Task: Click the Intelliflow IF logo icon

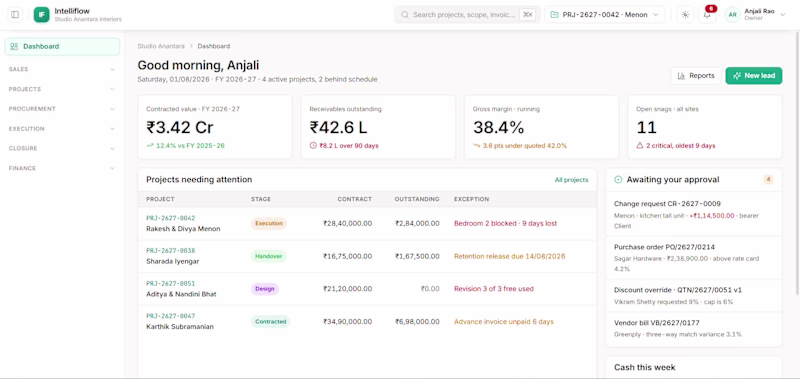Action: [x=42, y=14]
